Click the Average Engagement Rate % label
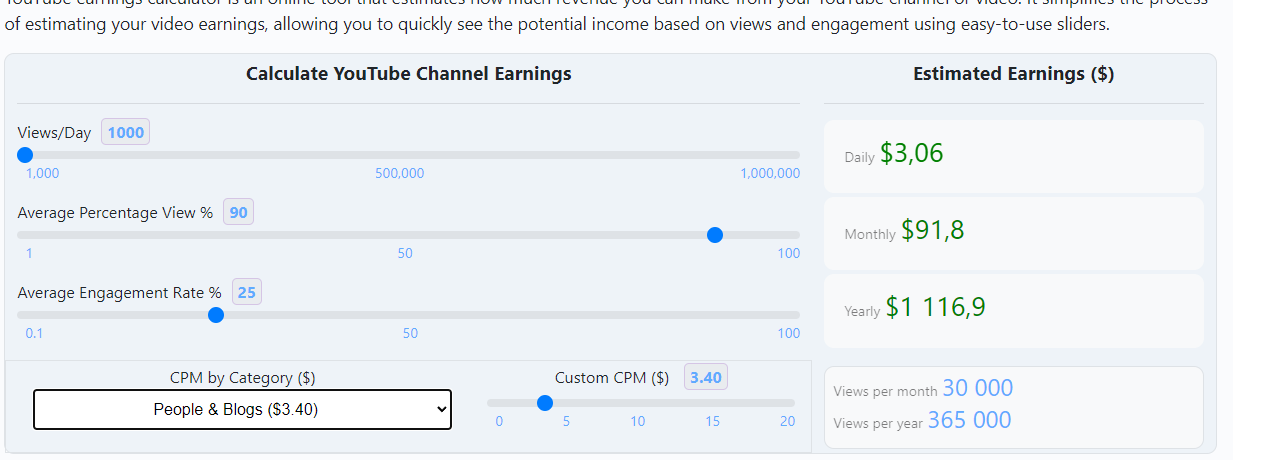The height and width of the screenshot is (460, 1267). pyautogui.click(x=120, y=293)
